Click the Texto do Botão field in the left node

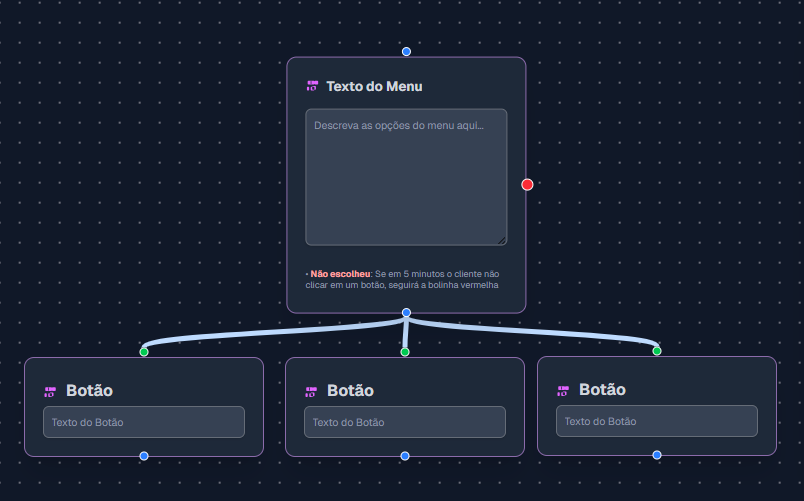tap(144, 422)
